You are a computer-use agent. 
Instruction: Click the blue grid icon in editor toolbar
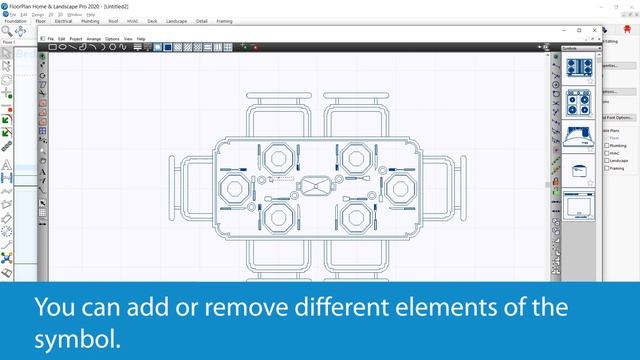[x=42, y=131]
